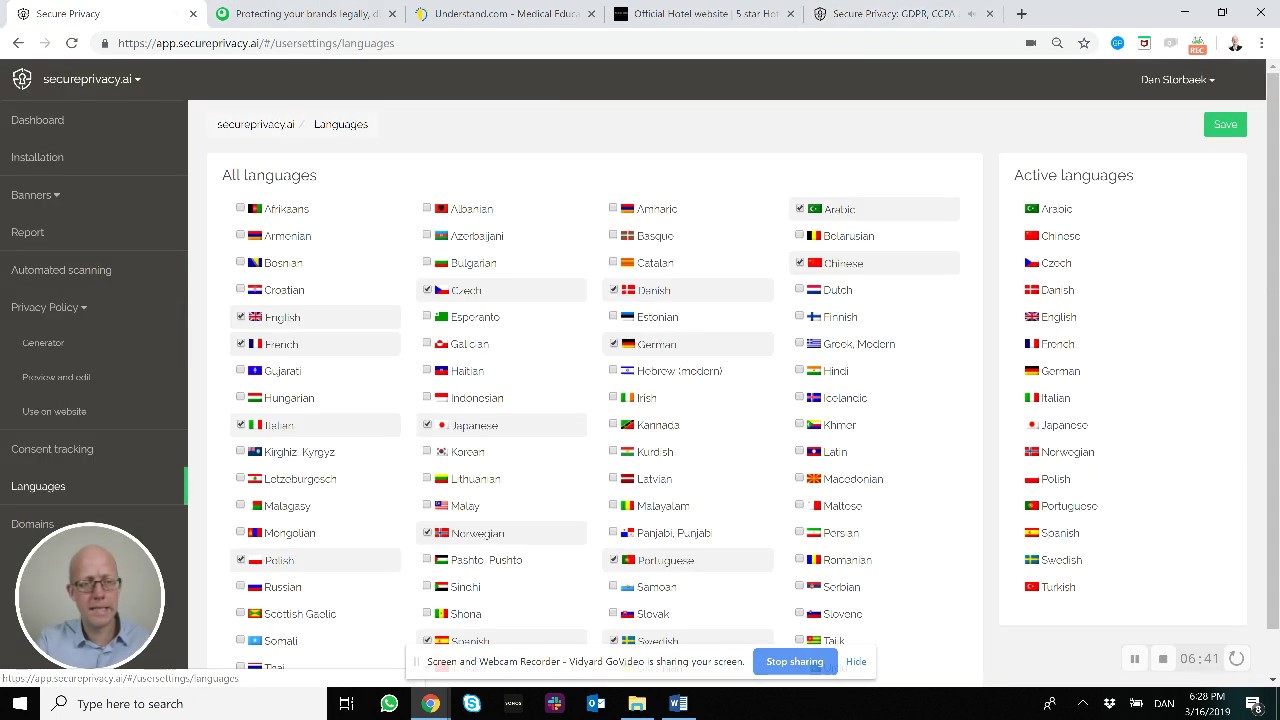Switch to the Official Hotel website tab
The height and width of the screenshot is (720, 1280).
(705, 14)
